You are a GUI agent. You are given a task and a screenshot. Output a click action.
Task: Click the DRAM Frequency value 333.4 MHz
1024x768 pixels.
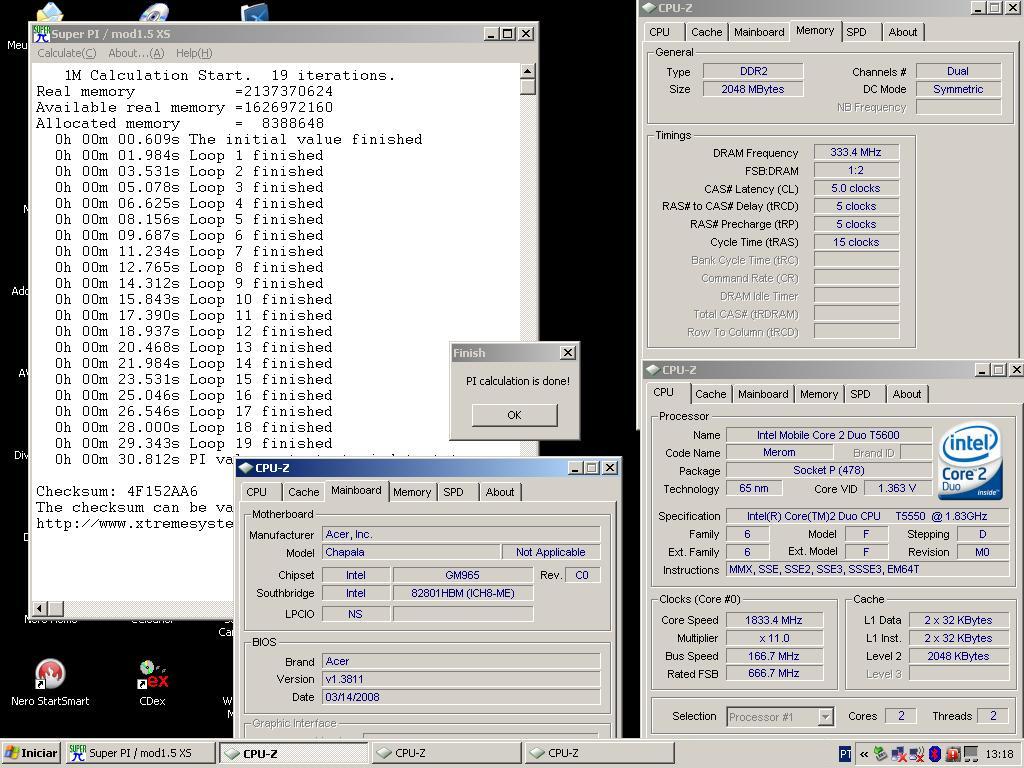click(856, 152)
